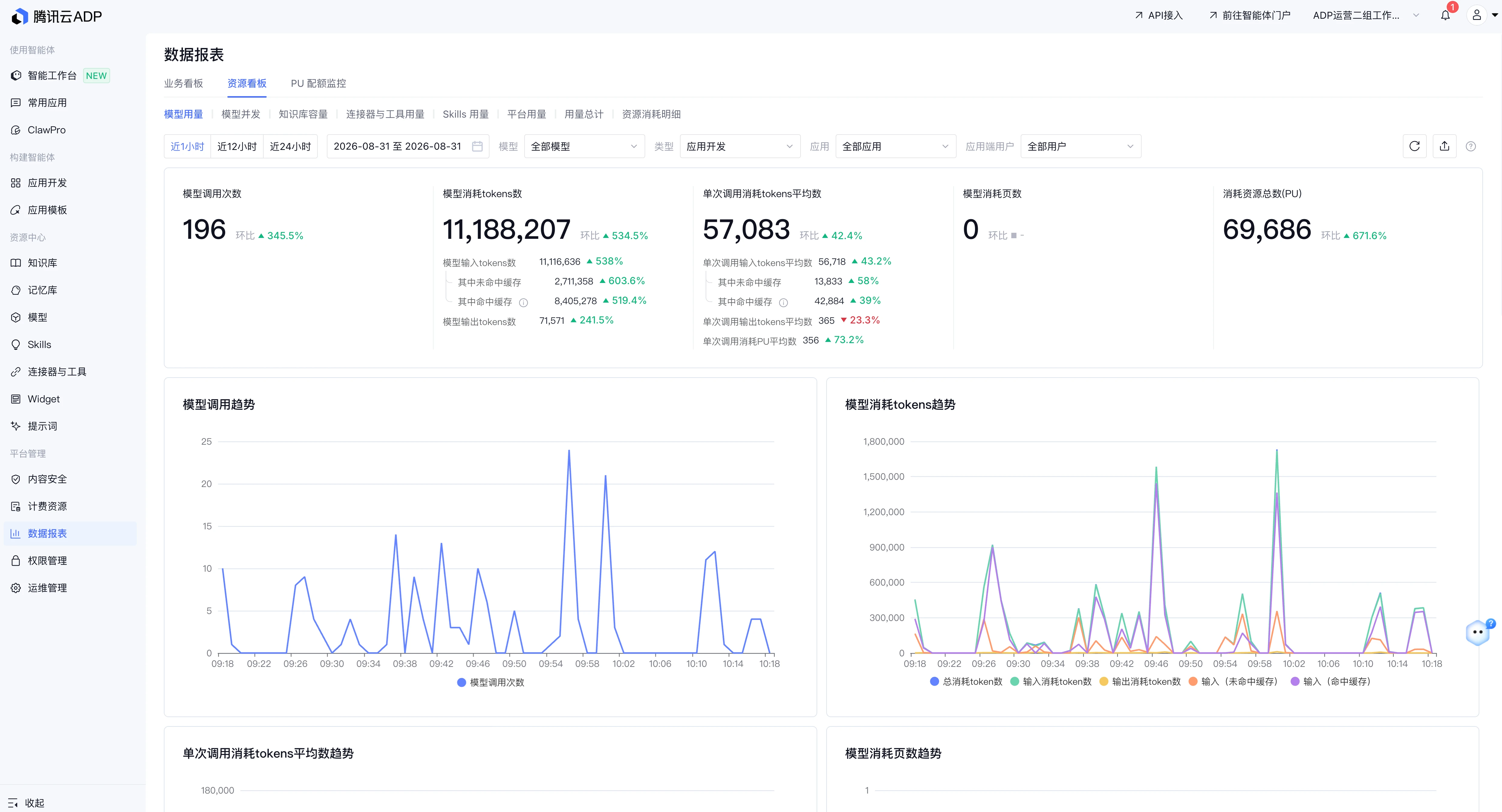Expand the 全部模型 dropdown

pos(584,146)
